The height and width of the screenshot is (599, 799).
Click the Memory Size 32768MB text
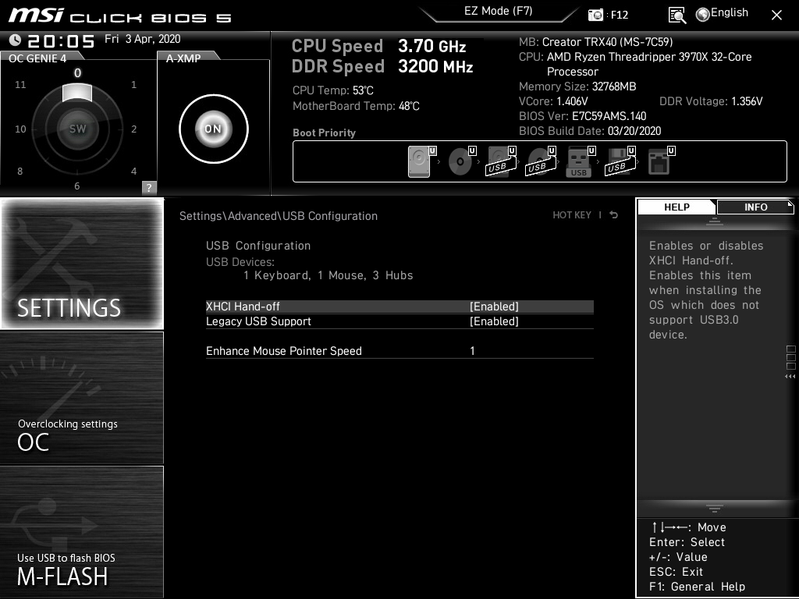pos(577,87)
